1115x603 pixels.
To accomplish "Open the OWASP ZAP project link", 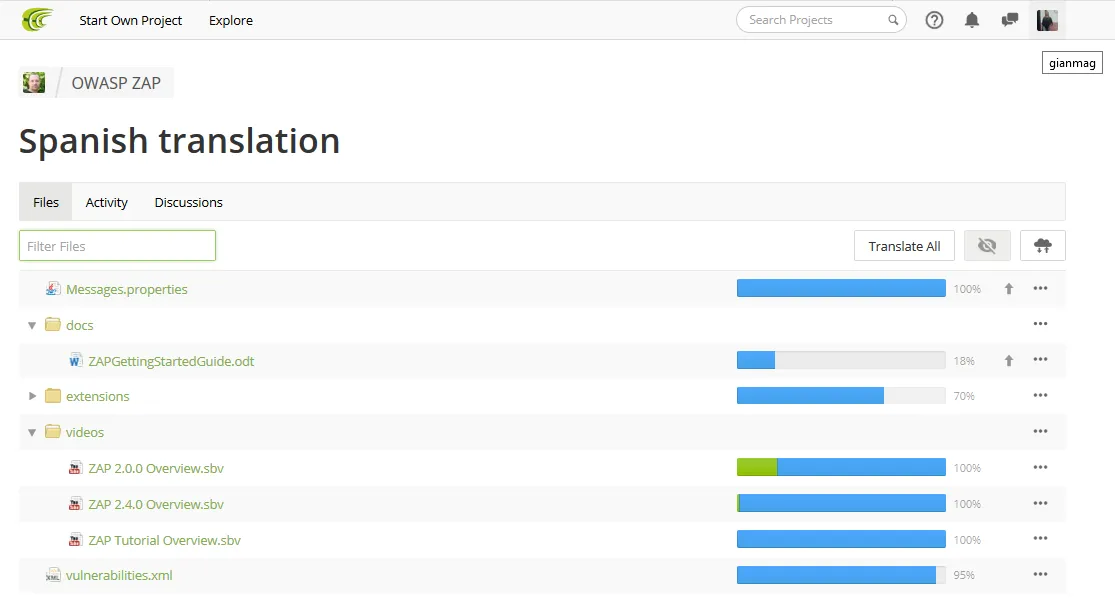I will [116, 82].
